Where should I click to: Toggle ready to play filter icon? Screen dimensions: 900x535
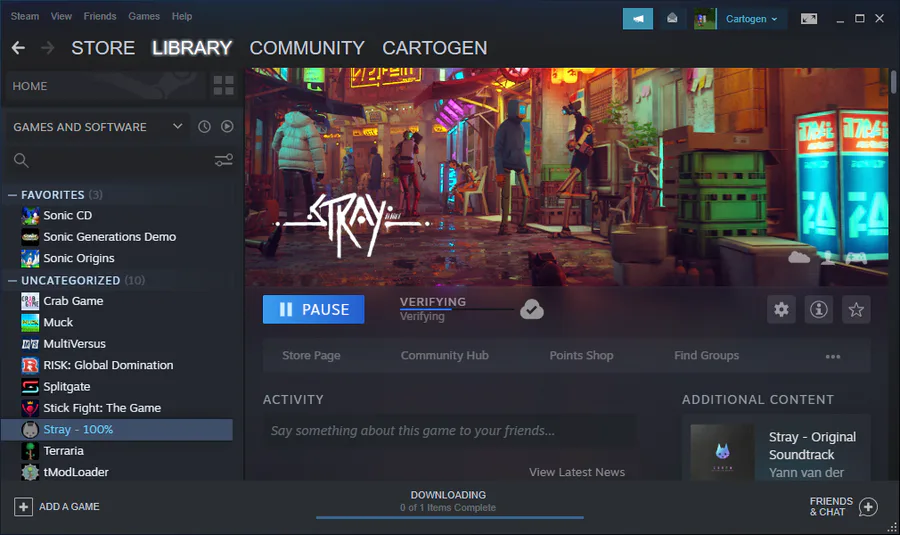coord(227,126)
